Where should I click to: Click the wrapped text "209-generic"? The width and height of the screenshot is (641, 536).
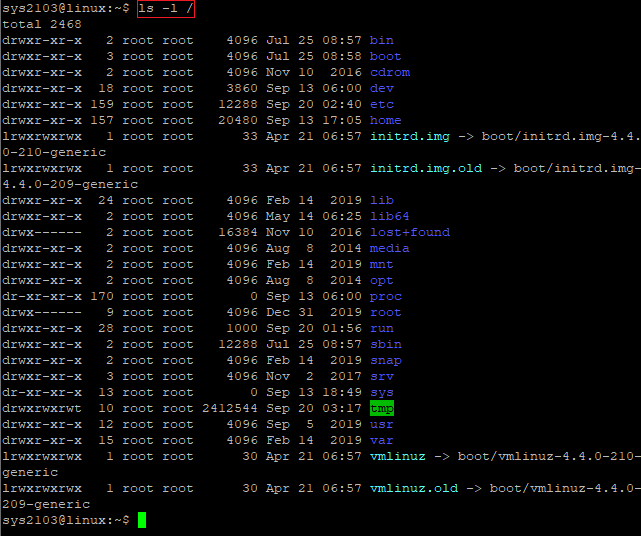click(46, 504)
